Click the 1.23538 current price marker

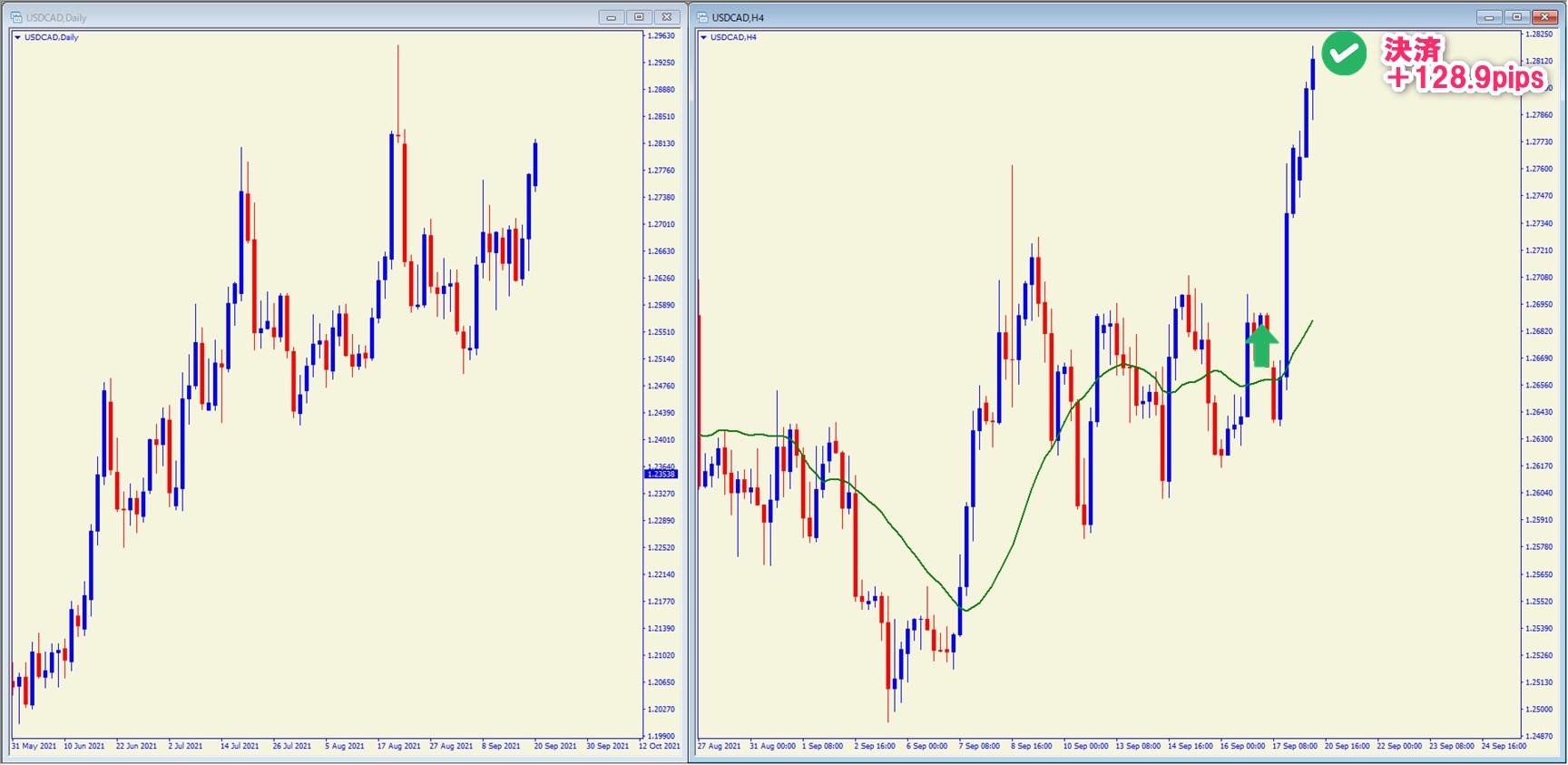661,474
